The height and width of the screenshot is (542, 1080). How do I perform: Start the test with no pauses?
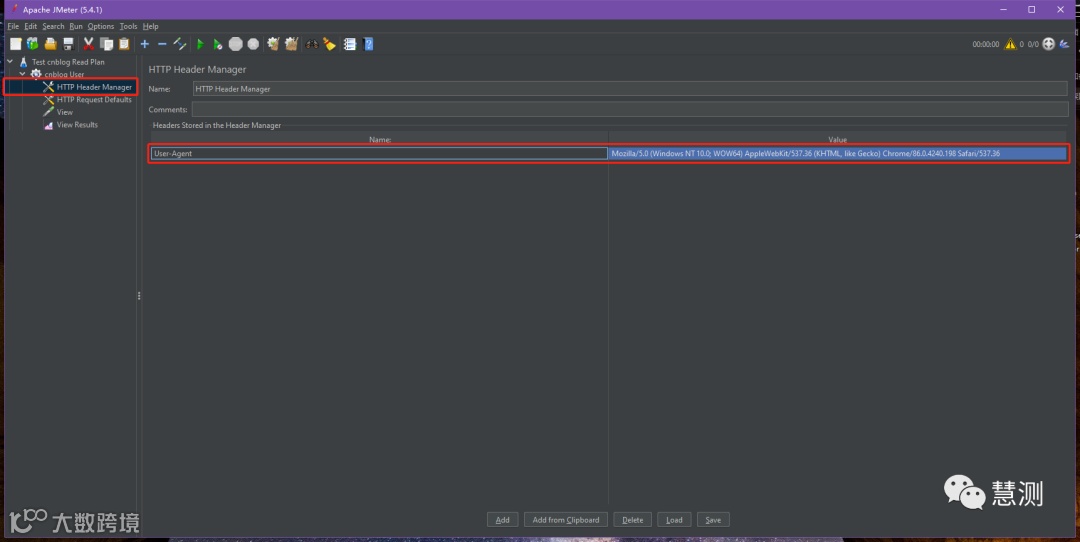tap(218, 44)
